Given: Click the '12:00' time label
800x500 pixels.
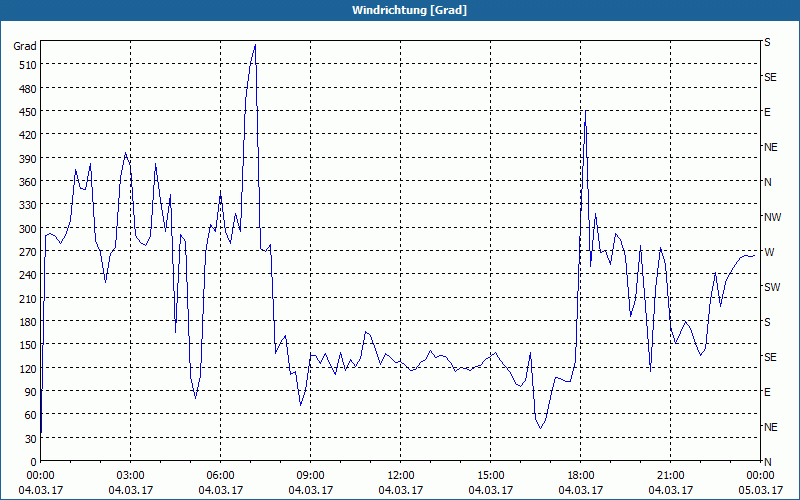Looking at the screenshot, I should [401, 476].
